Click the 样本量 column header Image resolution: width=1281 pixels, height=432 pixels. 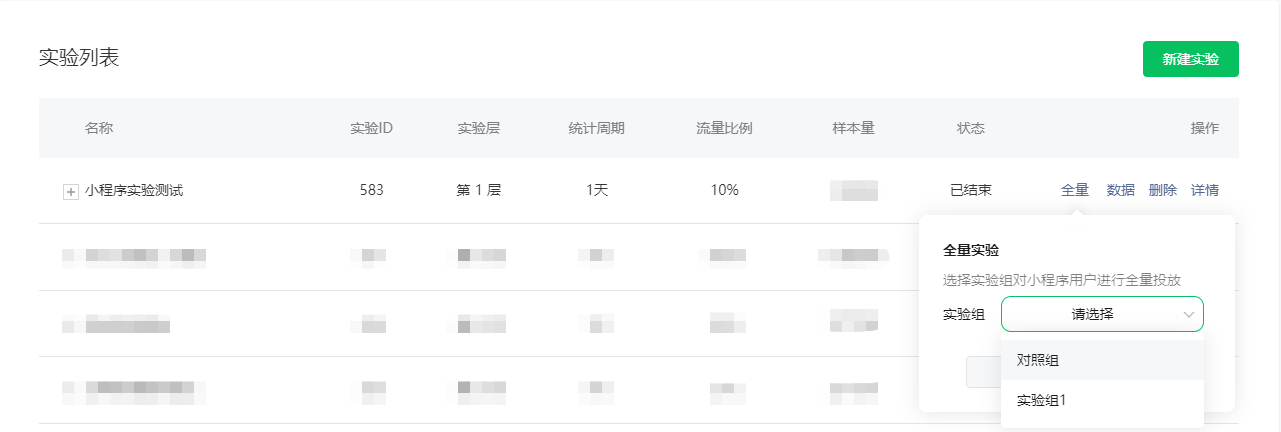click(x=854, y=128)
